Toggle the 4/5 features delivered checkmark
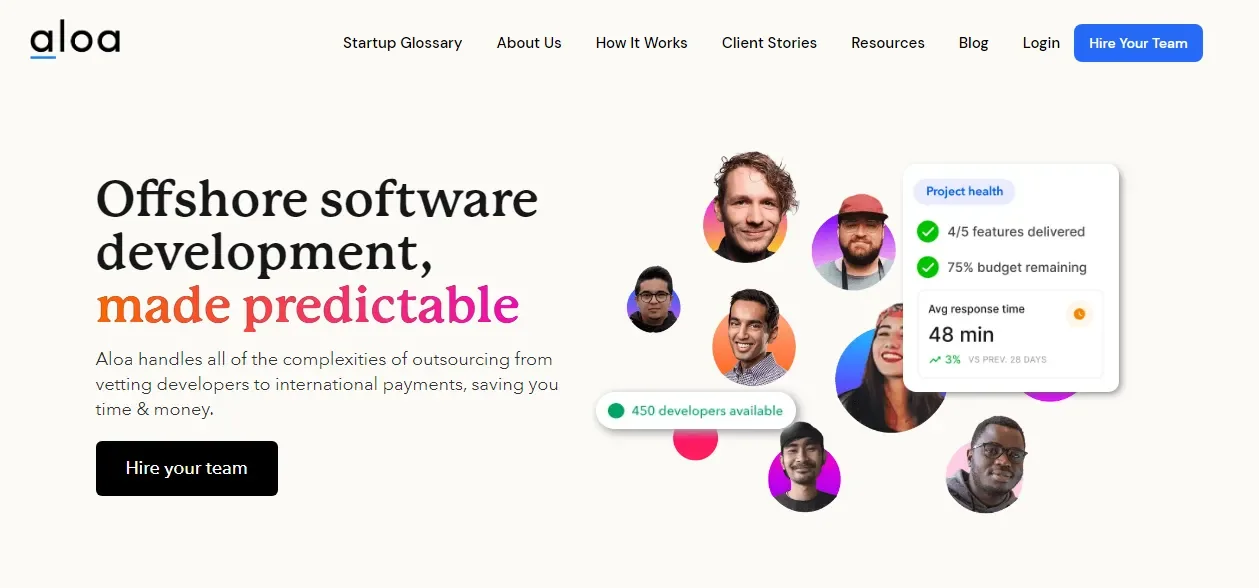Viewport: 1259px width, 588px height. (x=928, y=231)
